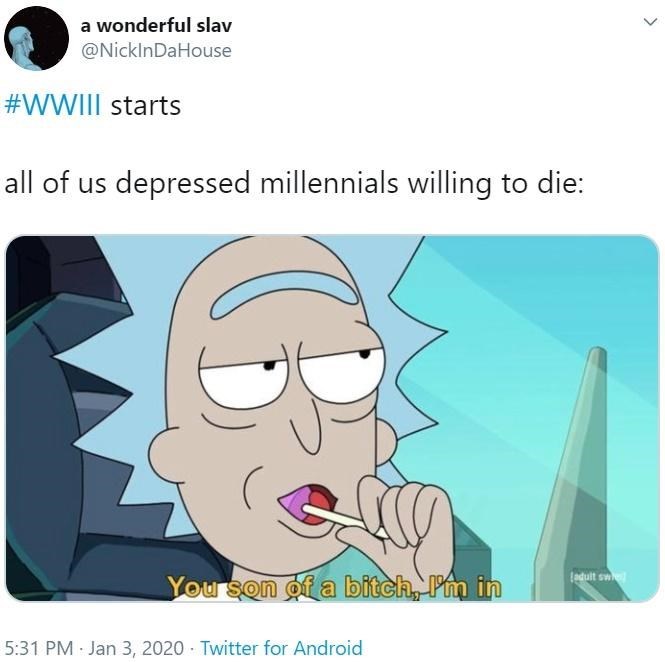Select the depressed millennials tweet text line

(293, 183)
